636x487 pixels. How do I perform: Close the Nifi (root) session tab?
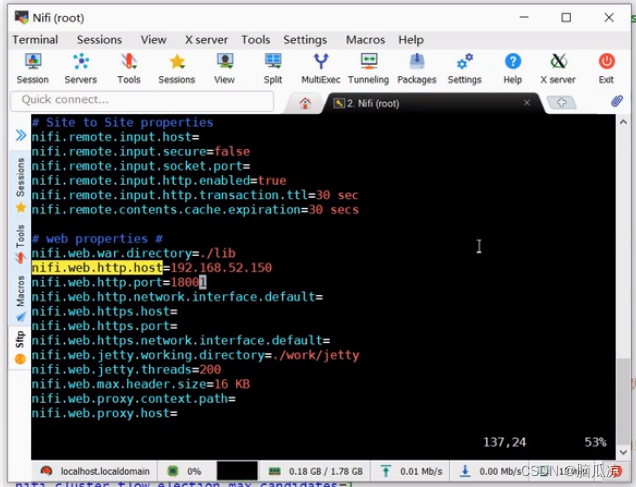click(x=527, y=103)
